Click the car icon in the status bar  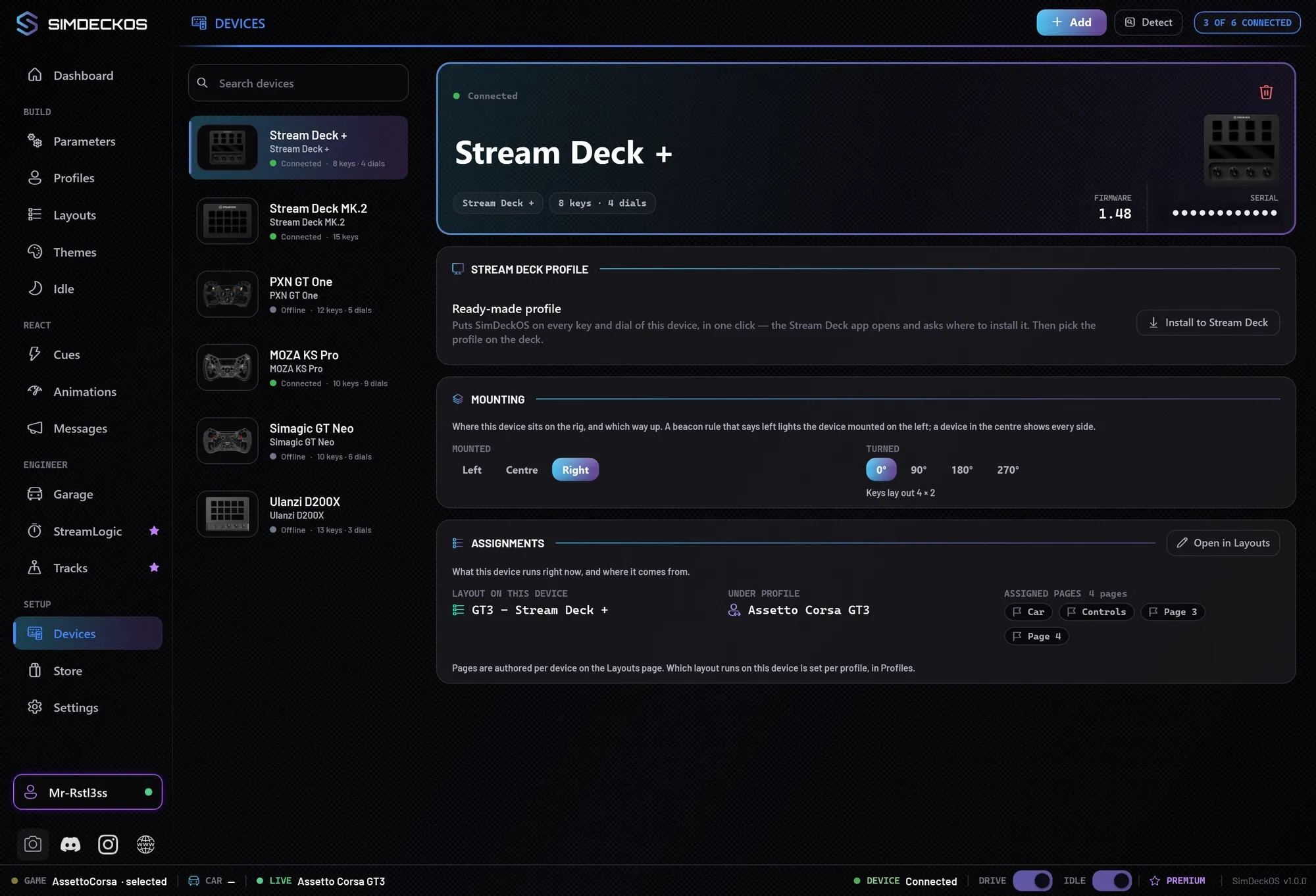(194, 881)
